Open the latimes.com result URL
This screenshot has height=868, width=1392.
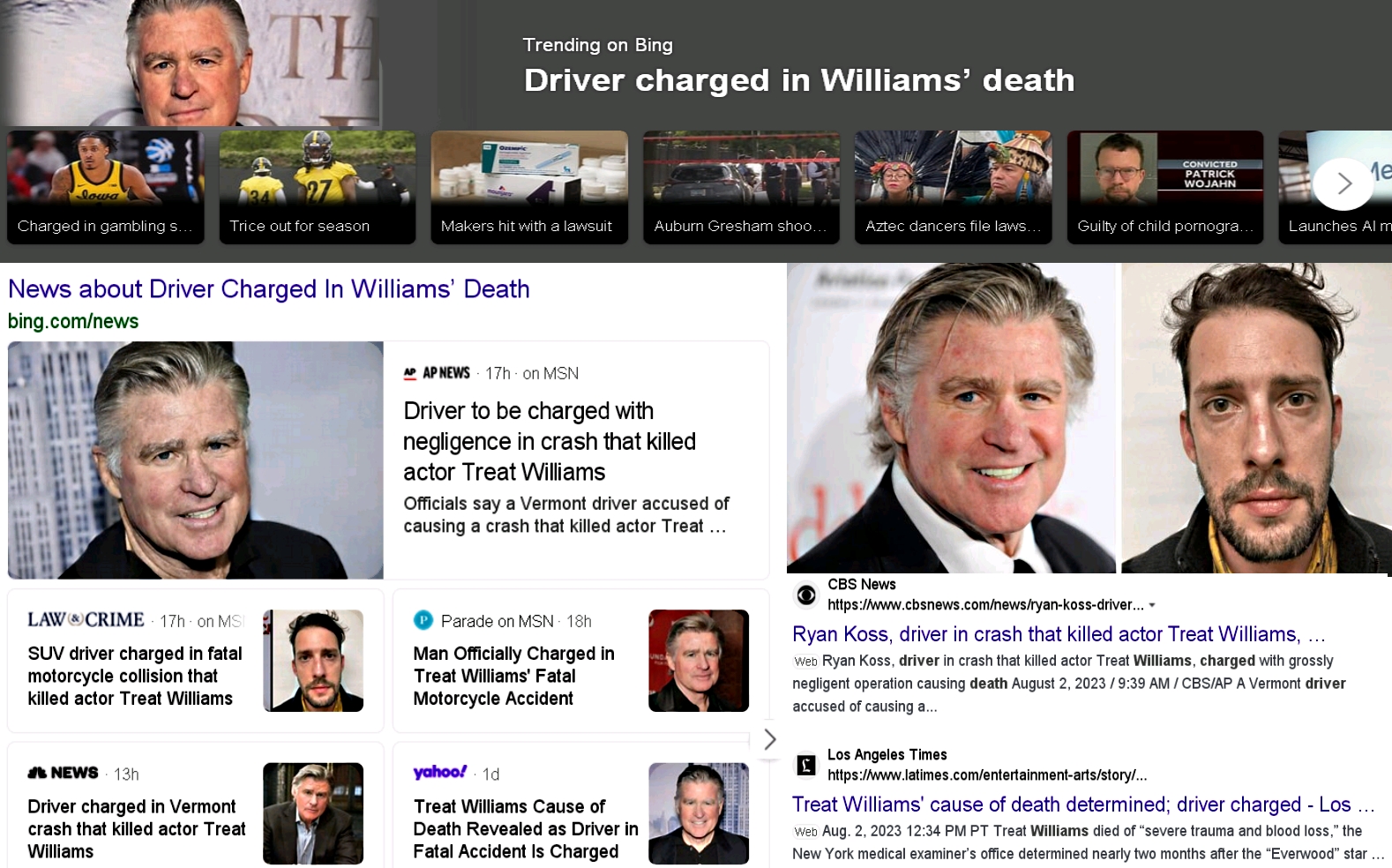(987, 775)
